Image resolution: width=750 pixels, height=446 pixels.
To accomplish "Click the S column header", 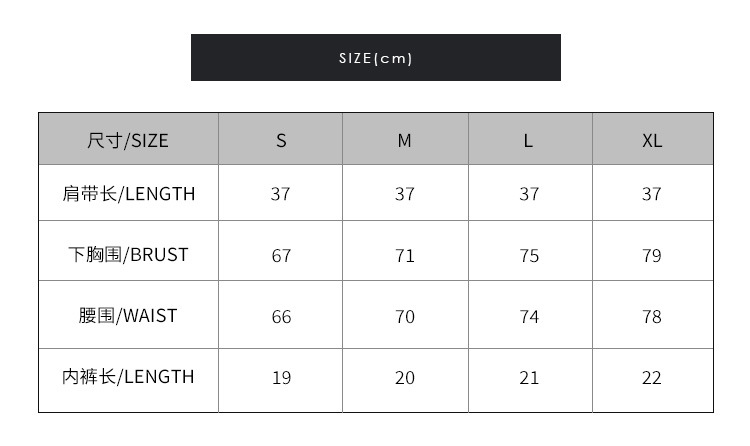I will [281, 140].
